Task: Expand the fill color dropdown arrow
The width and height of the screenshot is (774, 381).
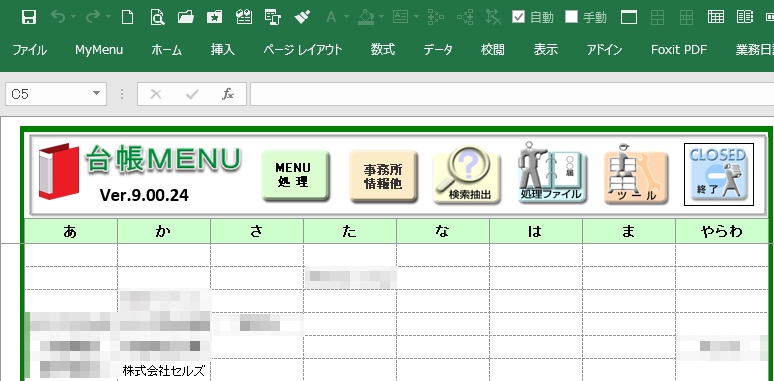Action: (x=382, y=17)
